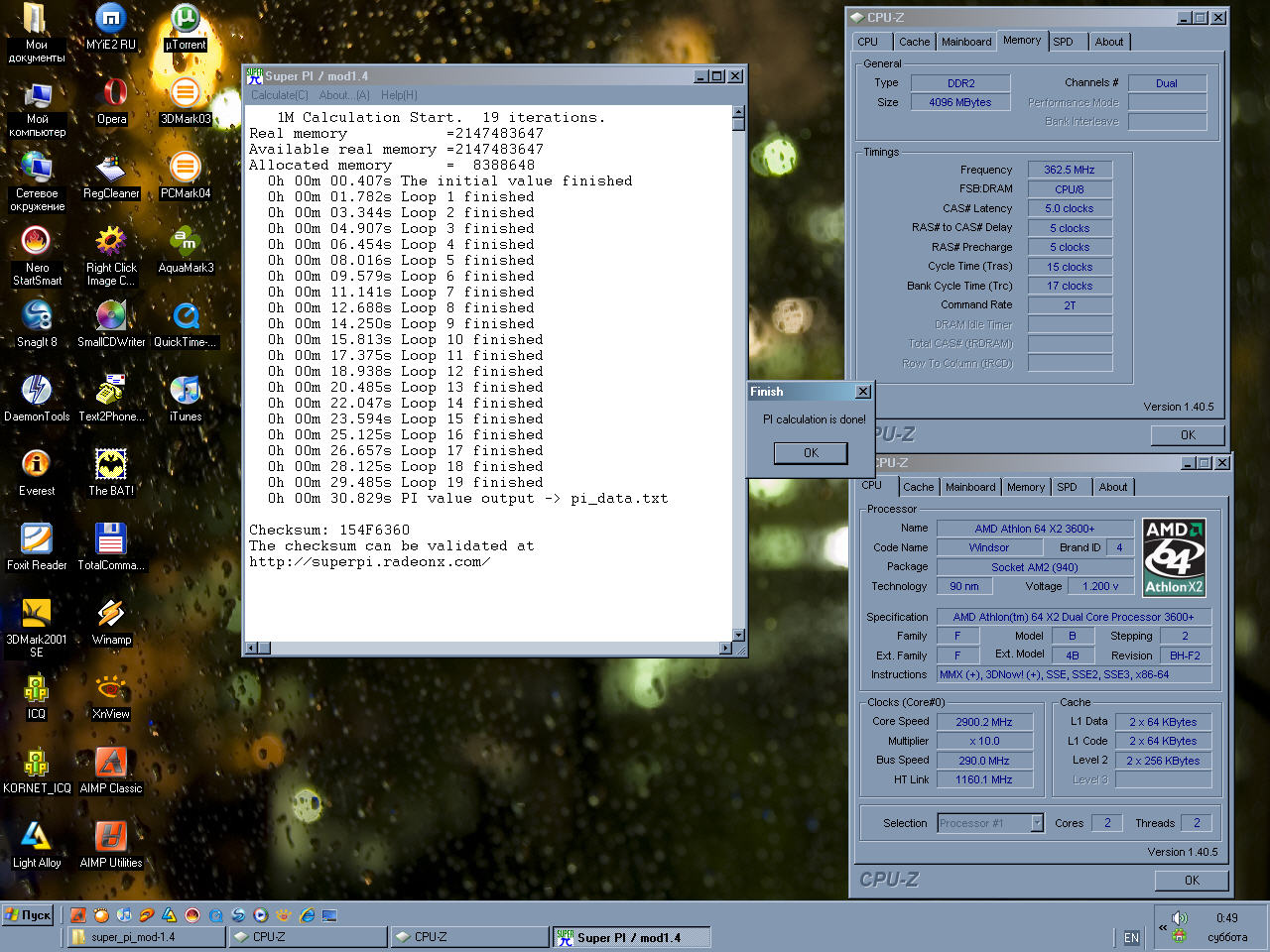Launch iTunes from the desktop
Screen dimensions: 1270x952
coord(186,399)
